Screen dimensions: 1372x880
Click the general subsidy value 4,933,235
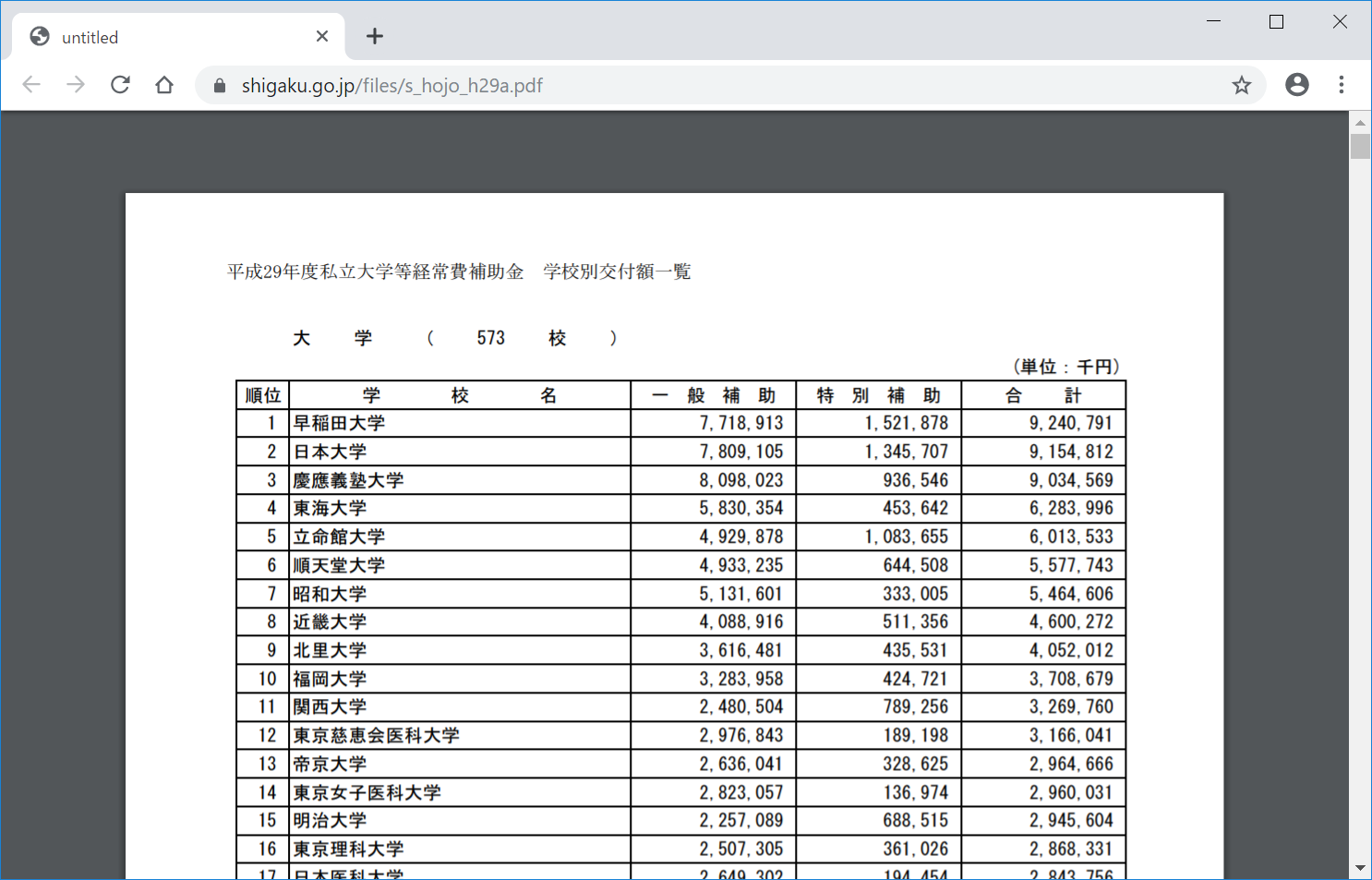740,565
